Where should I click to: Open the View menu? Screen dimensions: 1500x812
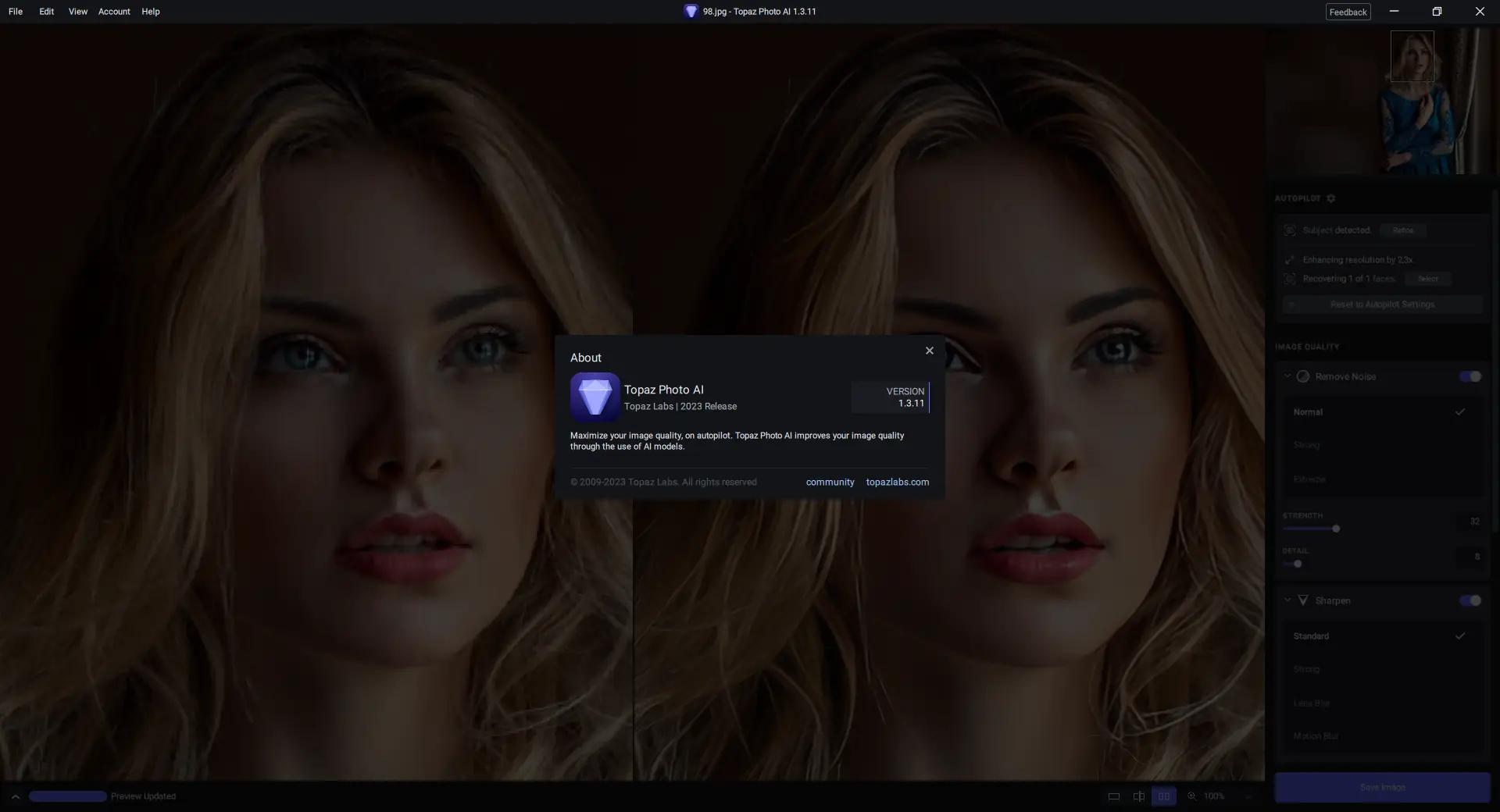click(77, 11)
